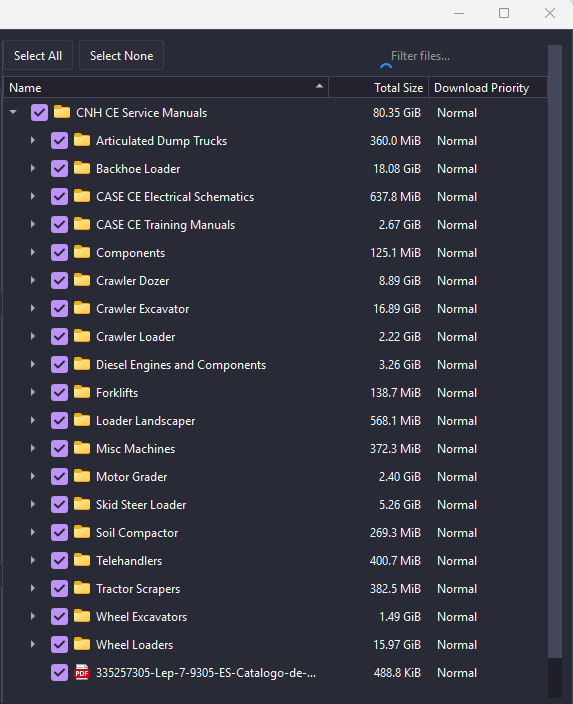
Task: Deselect the 335257305-Lep PDF file checkbox
Action: click(x=59, y=673)
